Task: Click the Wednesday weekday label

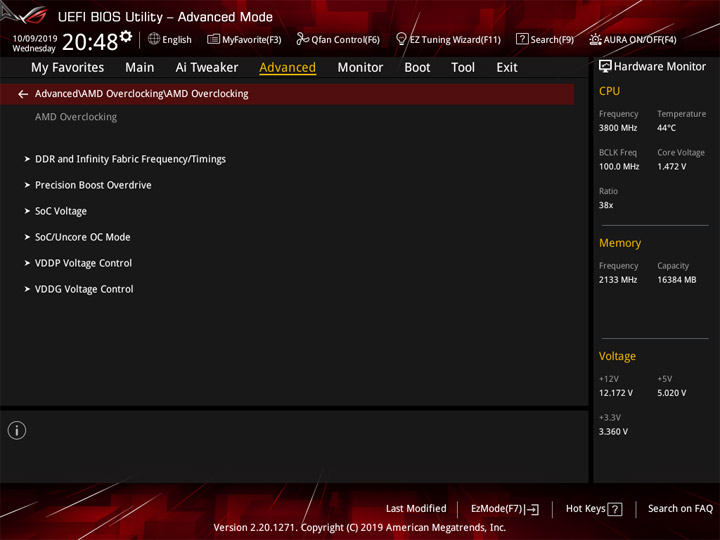Action: coord(34,49)
